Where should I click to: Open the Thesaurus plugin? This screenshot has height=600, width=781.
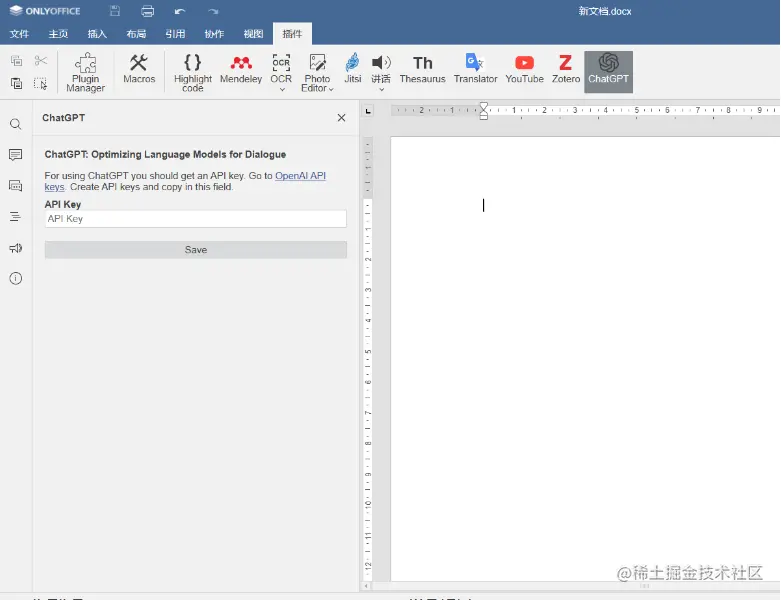422,70
